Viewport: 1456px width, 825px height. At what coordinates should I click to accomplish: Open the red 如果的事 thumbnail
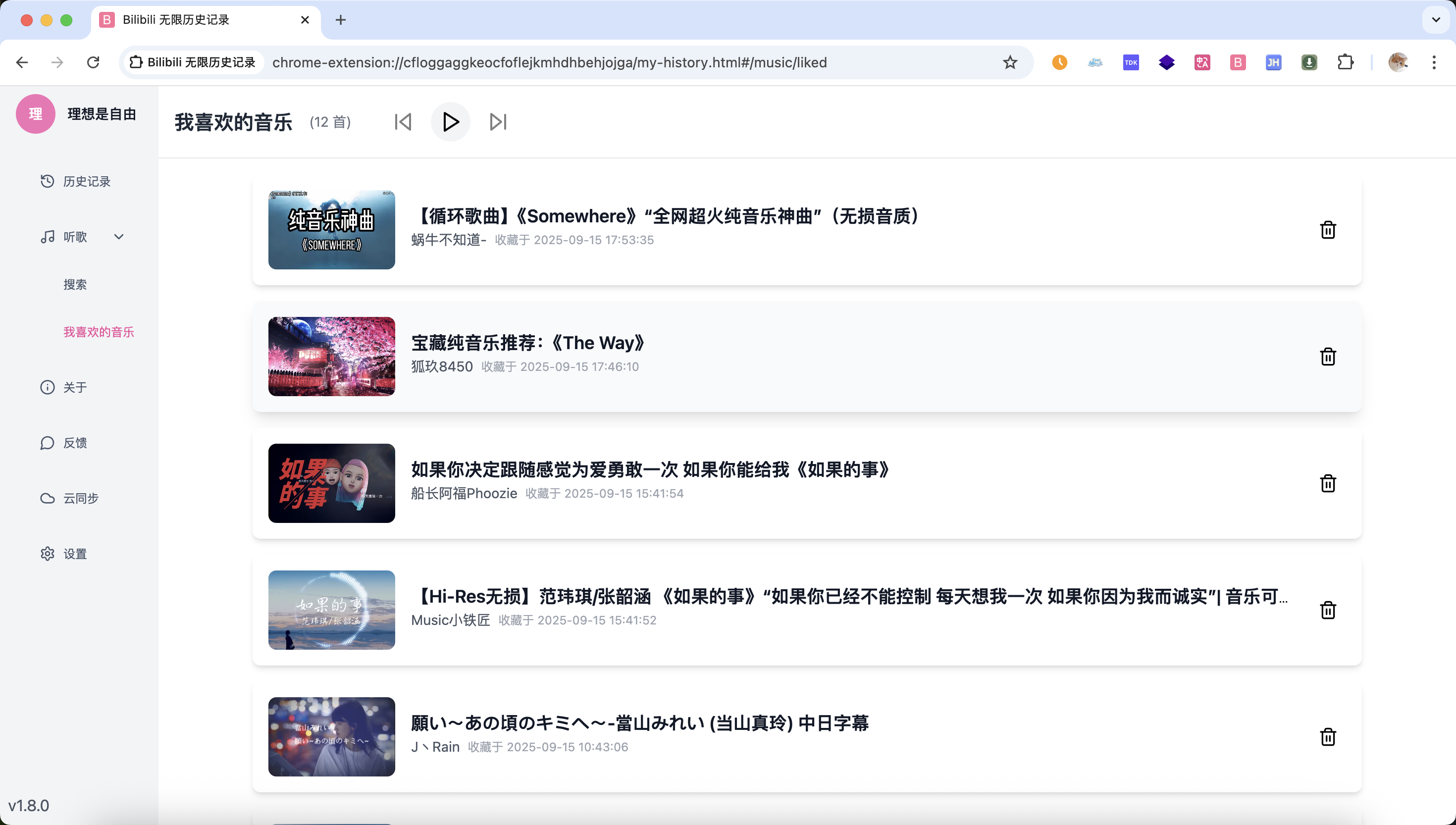(x=331, y=483)
